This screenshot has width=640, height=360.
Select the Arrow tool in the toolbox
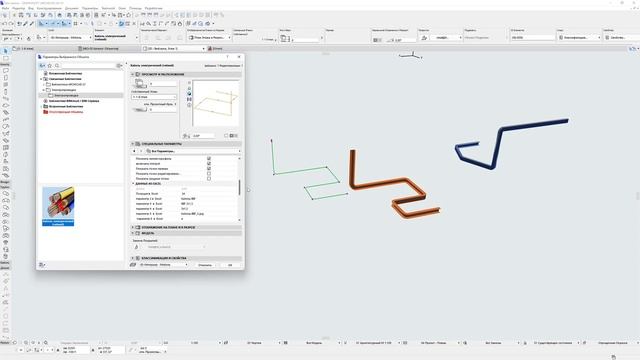[5, 51]
